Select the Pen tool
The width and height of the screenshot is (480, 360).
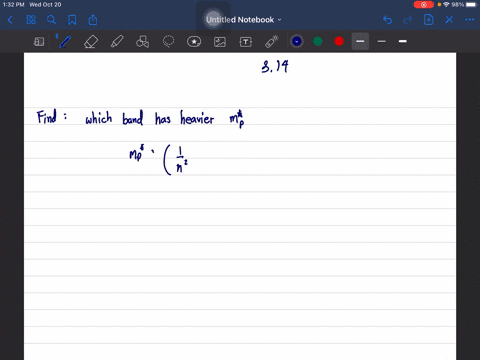[x=65, y=42]
